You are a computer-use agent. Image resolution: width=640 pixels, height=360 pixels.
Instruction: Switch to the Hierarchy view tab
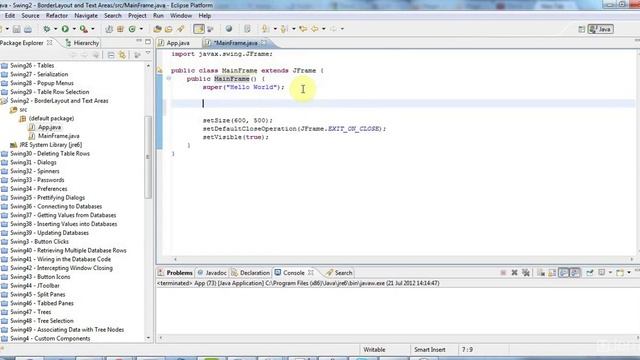[x=82, y=43]
